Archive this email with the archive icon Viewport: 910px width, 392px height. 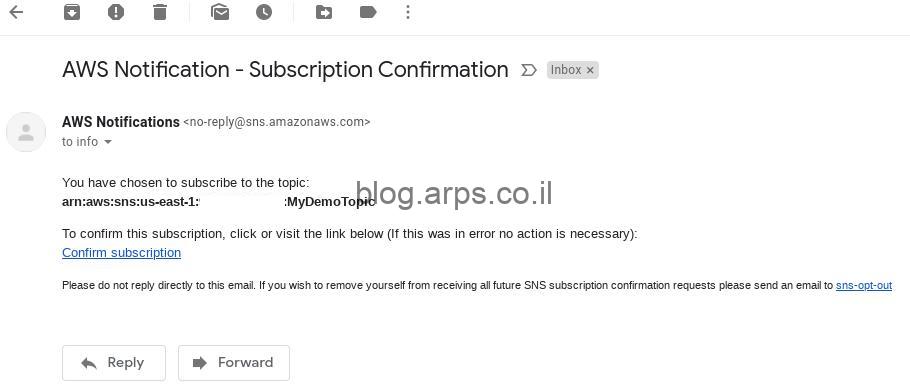[72, 12]
